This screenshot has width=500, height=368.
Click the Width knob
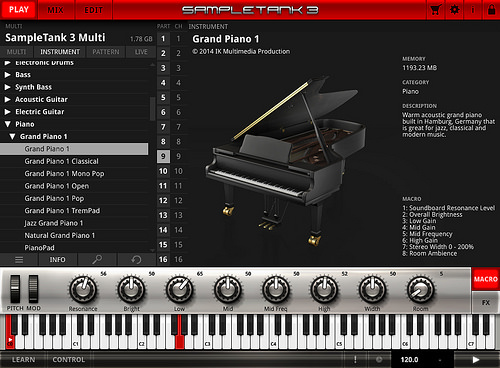(x=372, y=289)
